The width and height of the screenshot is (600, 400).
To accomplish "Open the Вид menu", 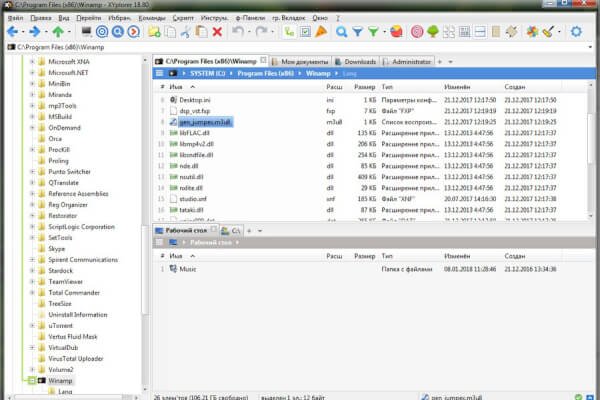I will (64, 18).
